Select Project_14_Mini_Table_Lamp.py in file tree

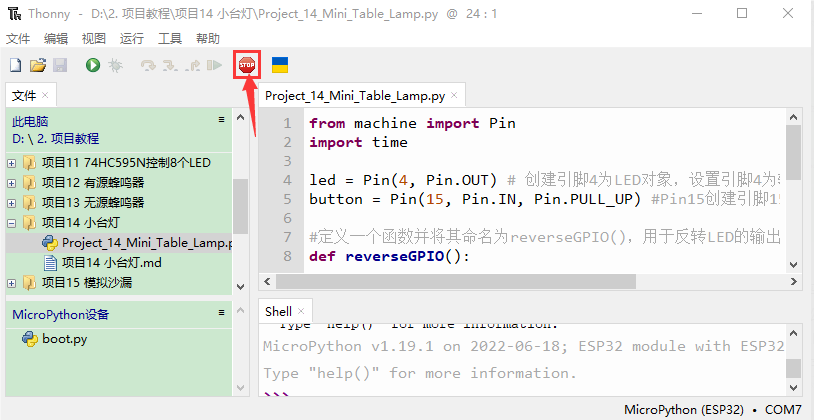pos(145,242)
